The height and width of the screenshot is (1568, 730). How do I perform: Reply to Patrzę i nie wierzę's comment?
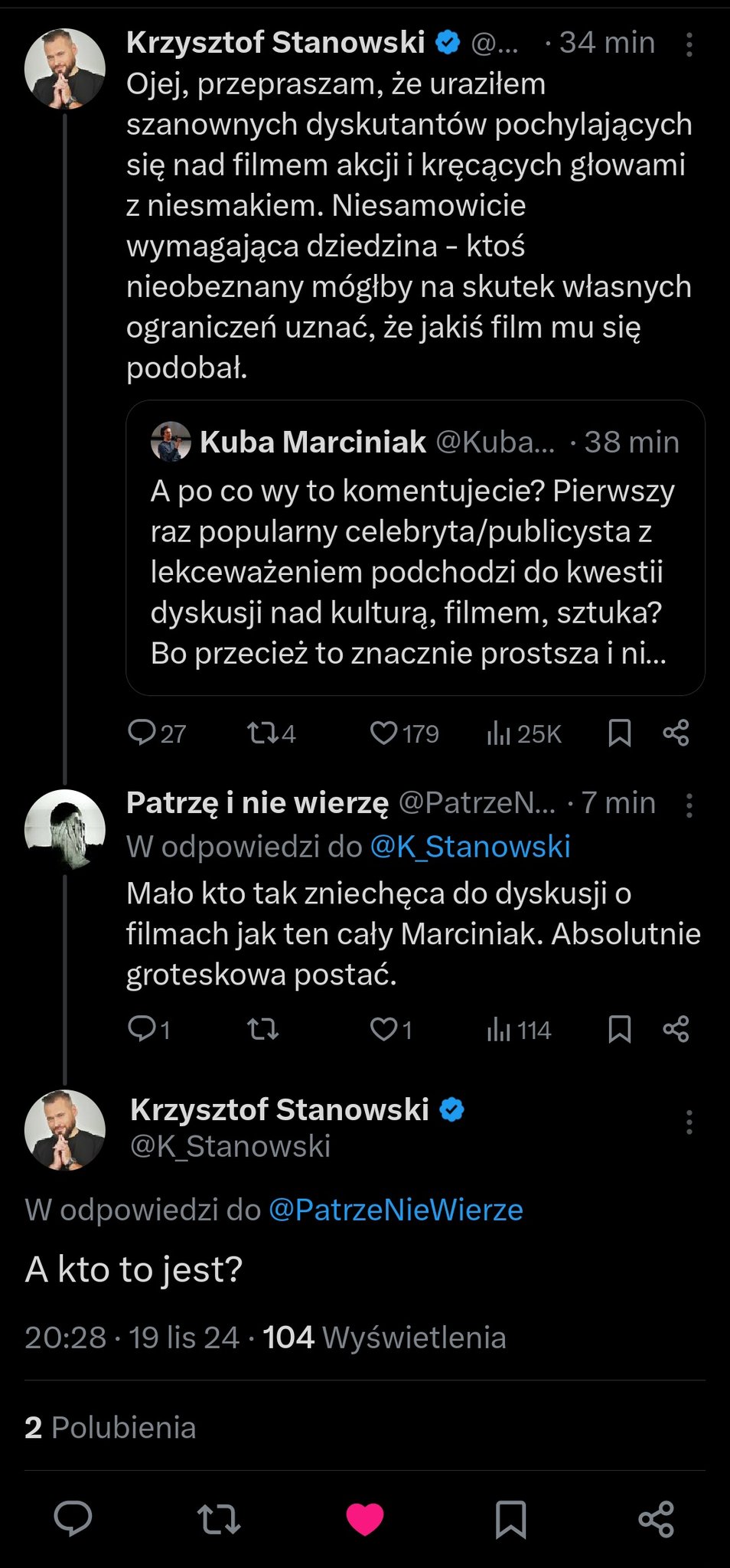pyautogui.click(x=142, y=1029)
